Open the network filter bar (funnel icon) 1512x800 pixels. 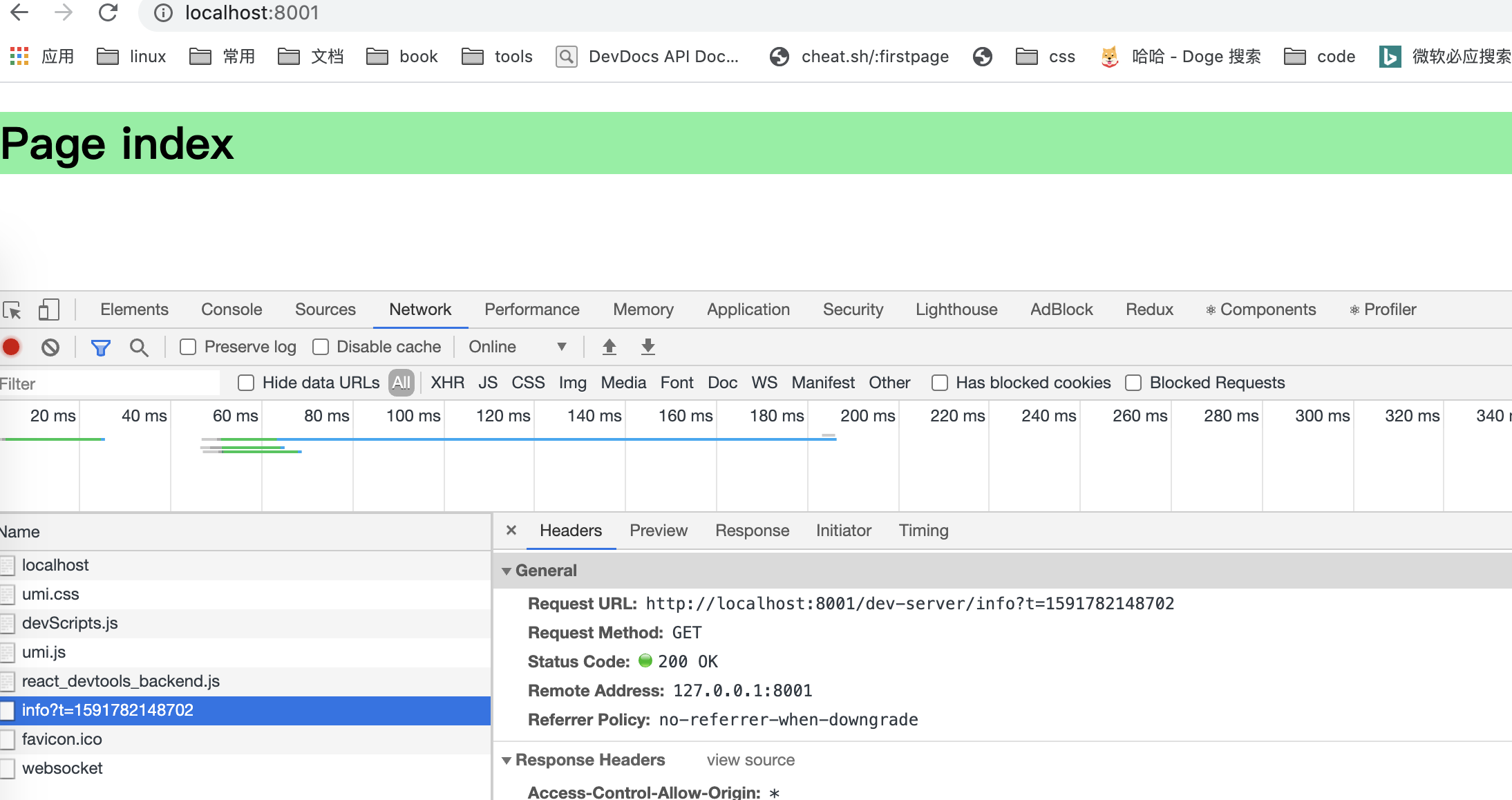101,347
